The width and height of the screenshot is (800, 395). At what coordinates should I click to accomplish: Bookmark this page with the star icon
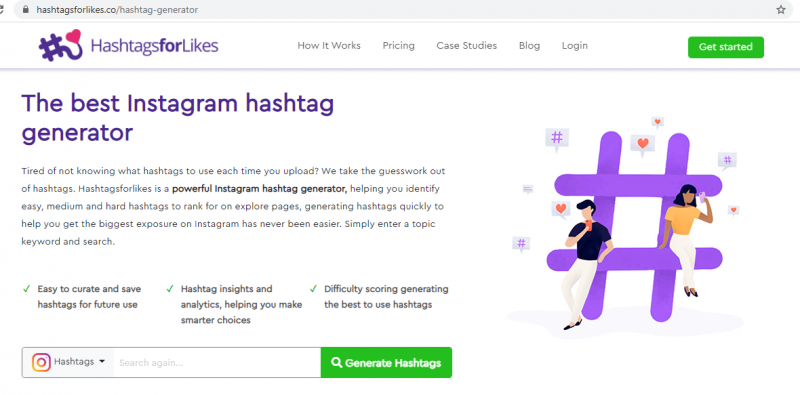pos(781,10)
